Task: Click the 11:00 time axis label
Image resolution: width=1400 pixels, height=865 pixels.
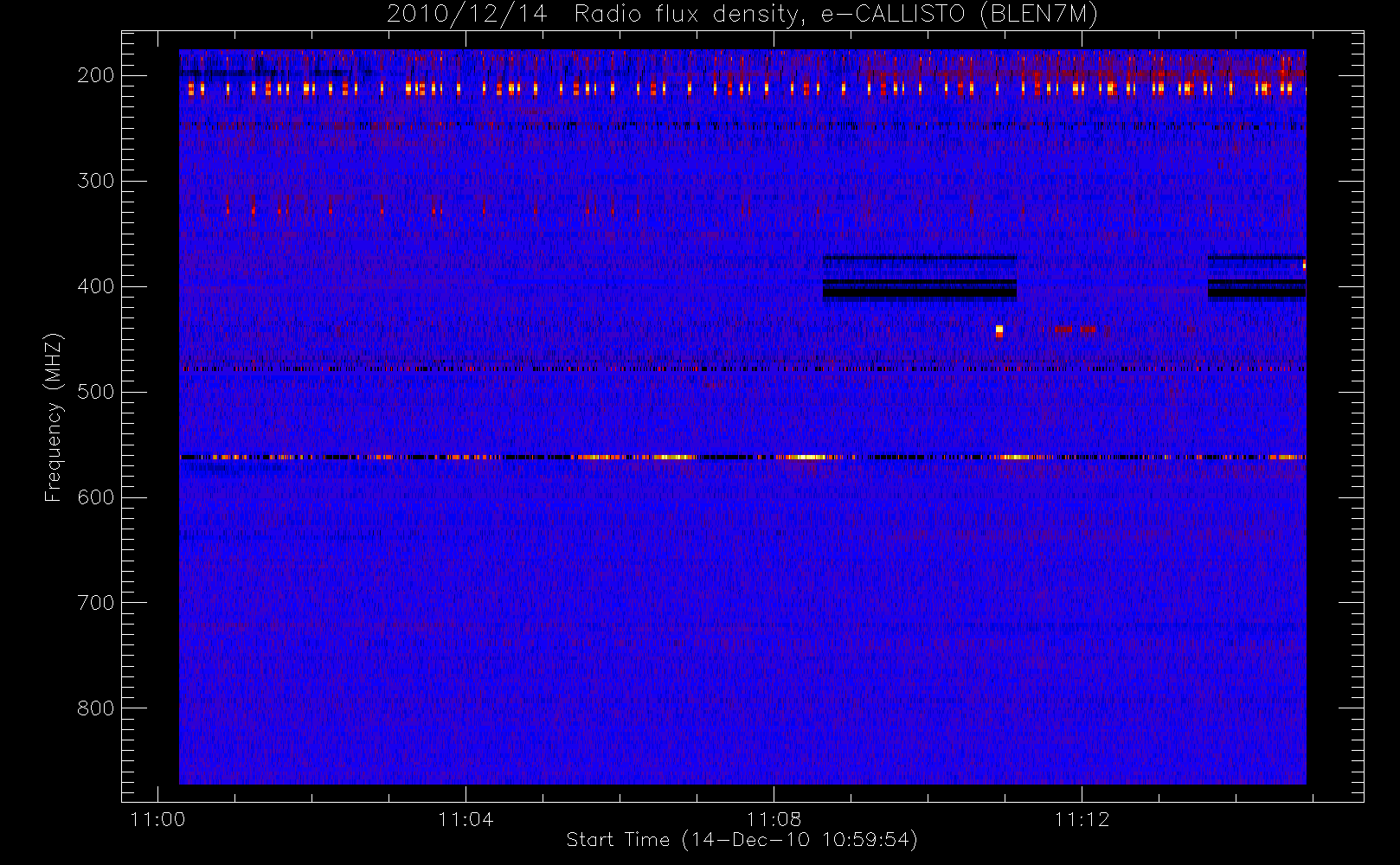Action: tap(157, 819)
